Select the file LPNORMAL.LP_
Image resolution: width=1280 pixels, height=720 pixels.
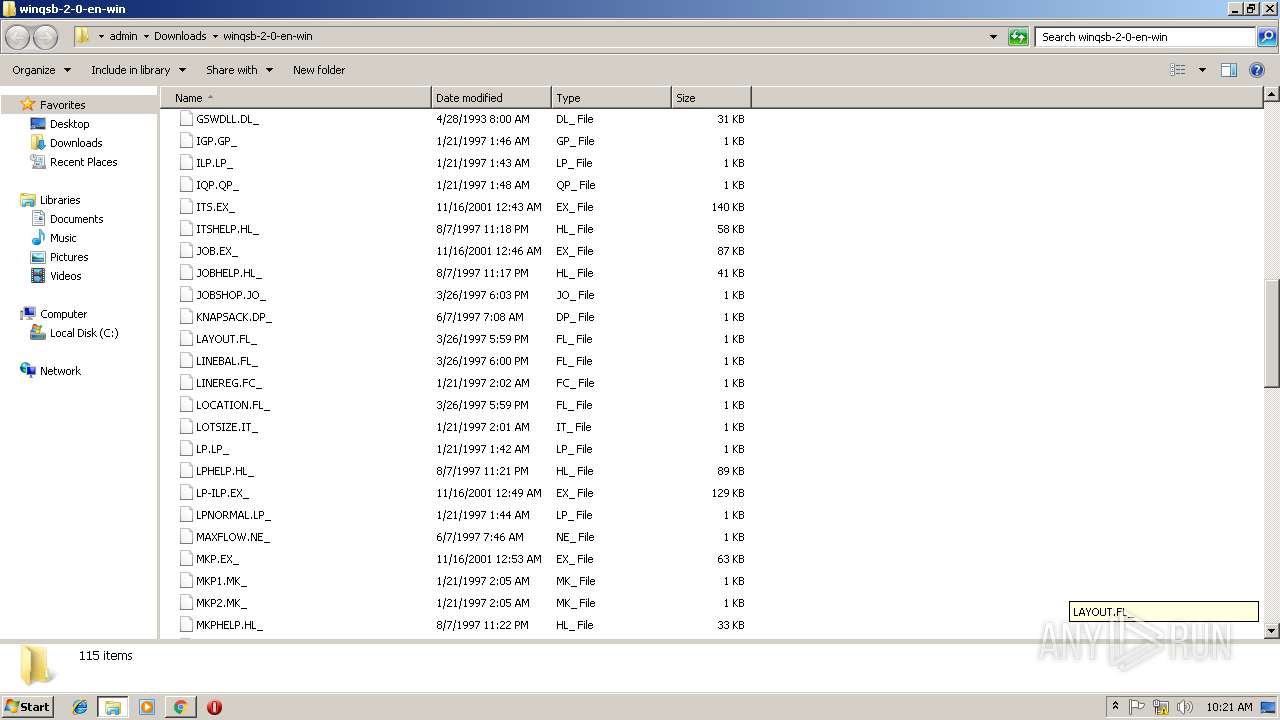233,515
